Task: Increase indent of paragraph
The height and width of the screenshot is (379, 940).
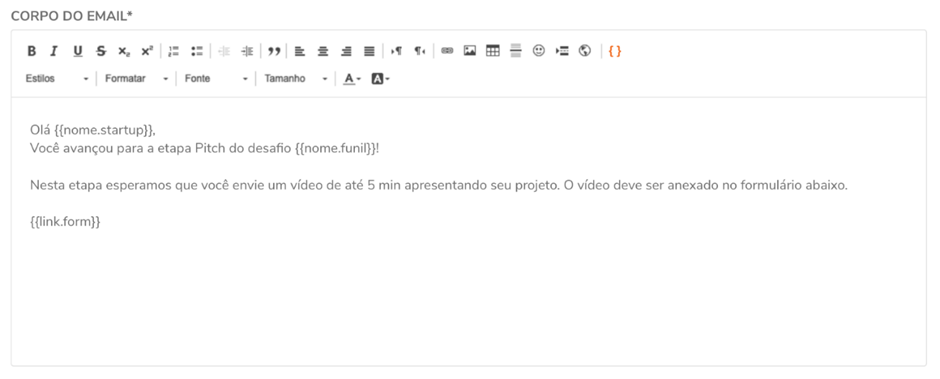Action: [x=247, y=52]
